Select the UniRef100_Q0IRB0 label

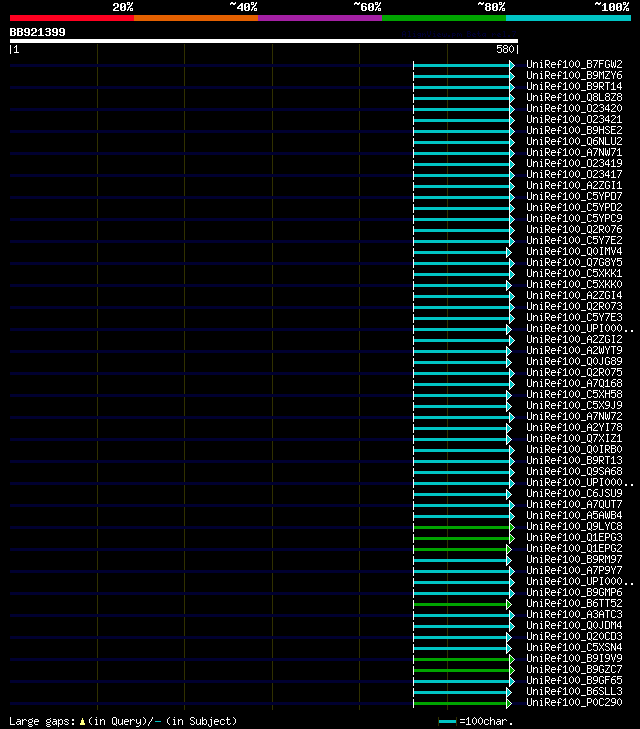coord(574,450)
